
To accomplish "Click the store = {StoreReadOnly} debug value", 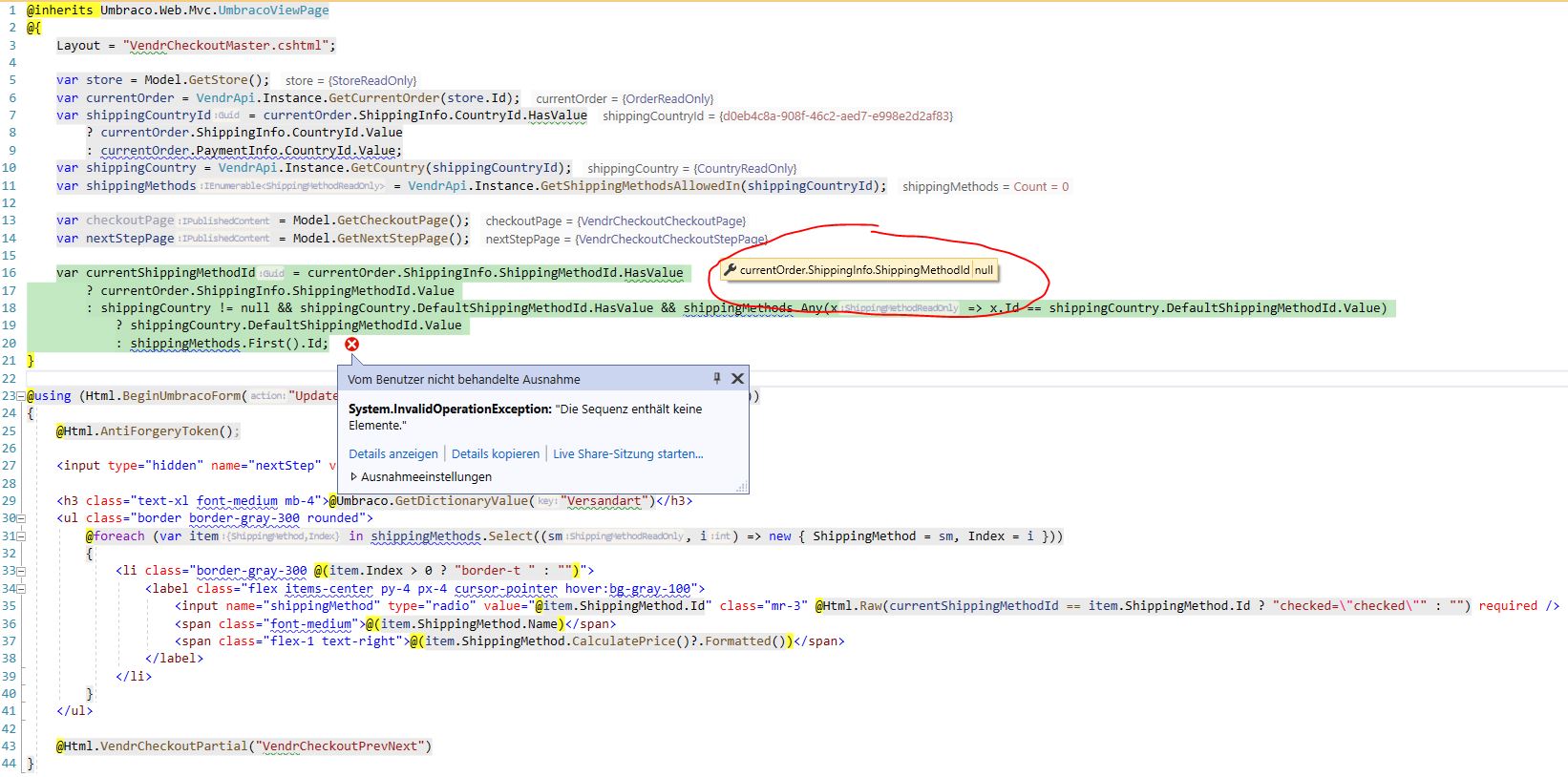I will pyautogui.click(x=350, y=81).
